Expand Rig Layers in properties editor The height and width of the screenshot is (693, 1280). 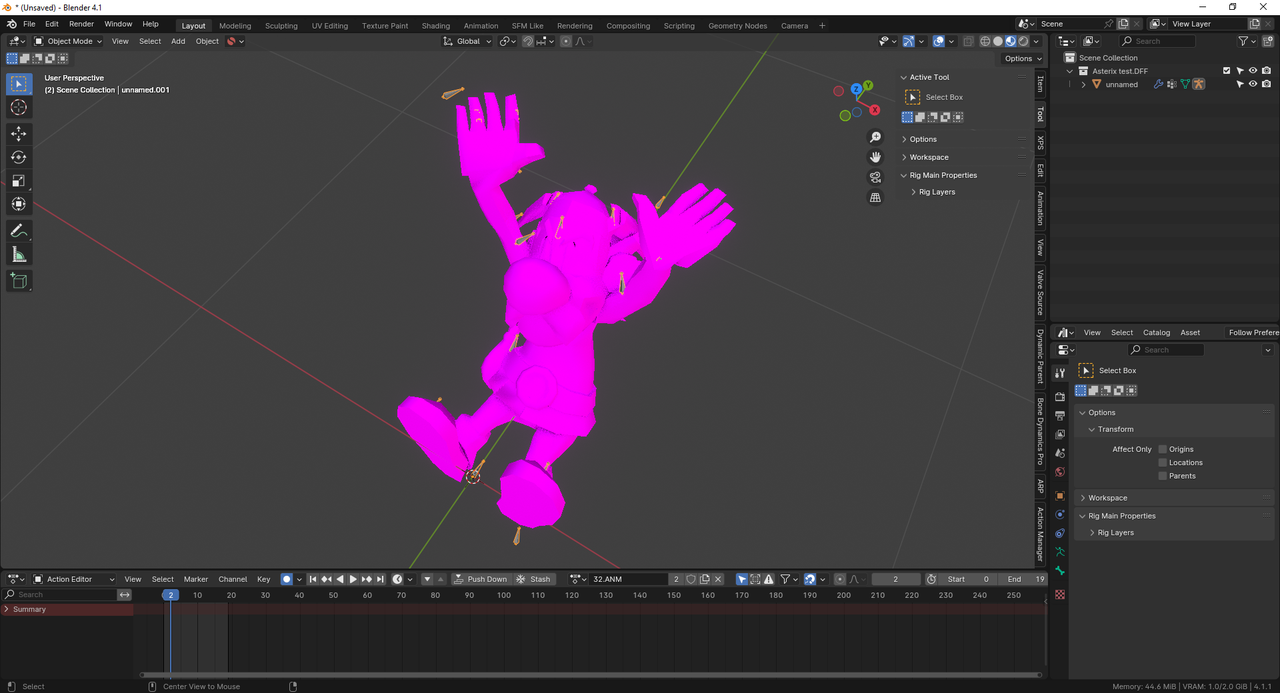pos(1115,533)
